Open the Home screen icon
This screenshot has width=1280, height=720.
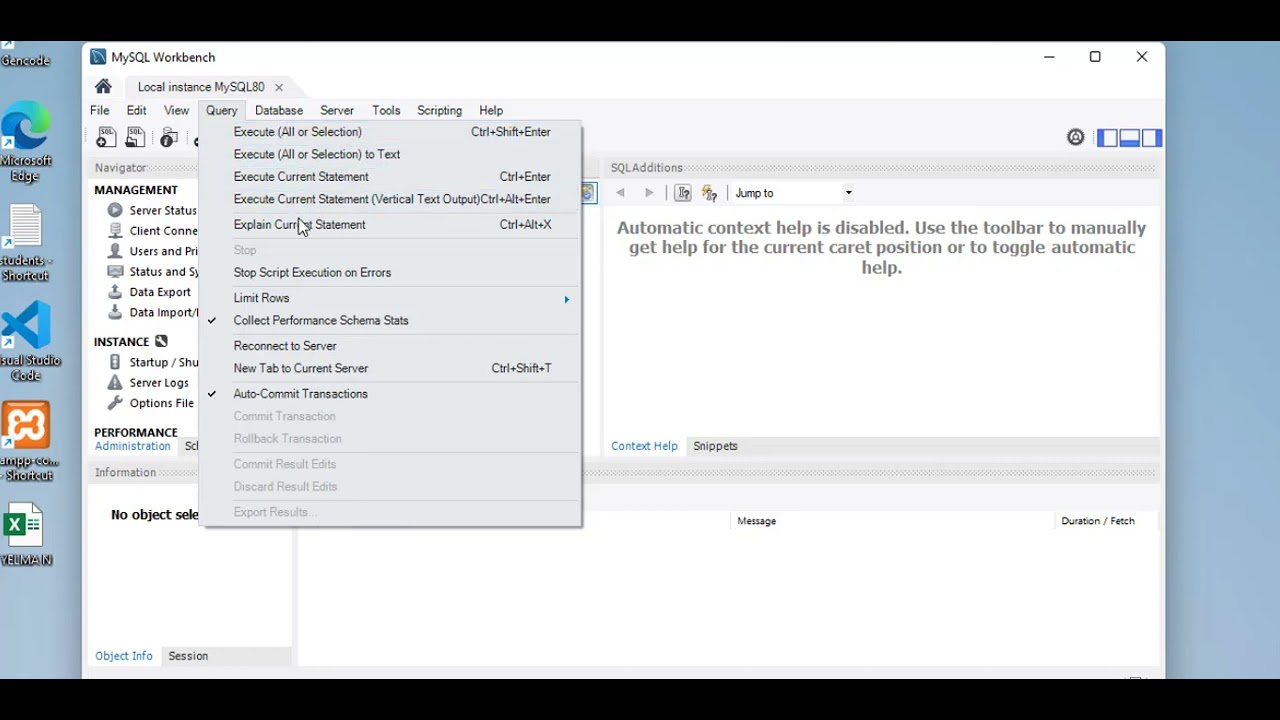click(103, 87)
